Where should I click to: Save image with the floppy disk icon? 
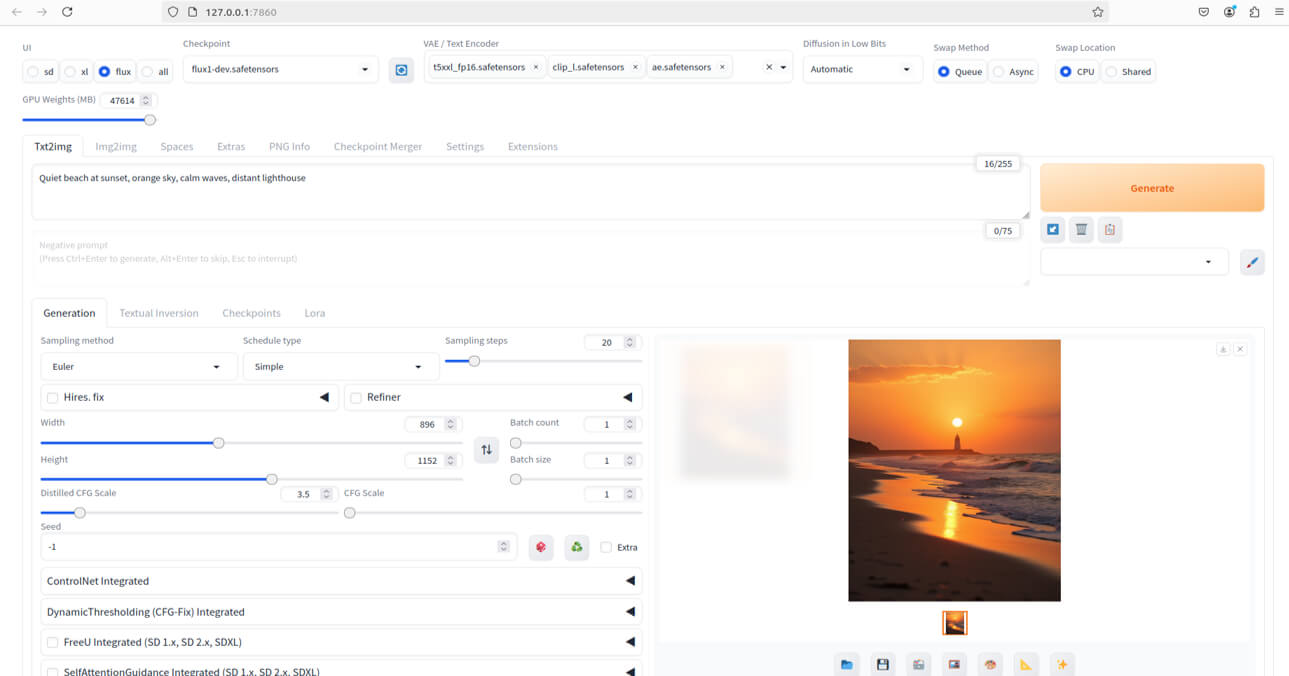click(x=882, y=664)
